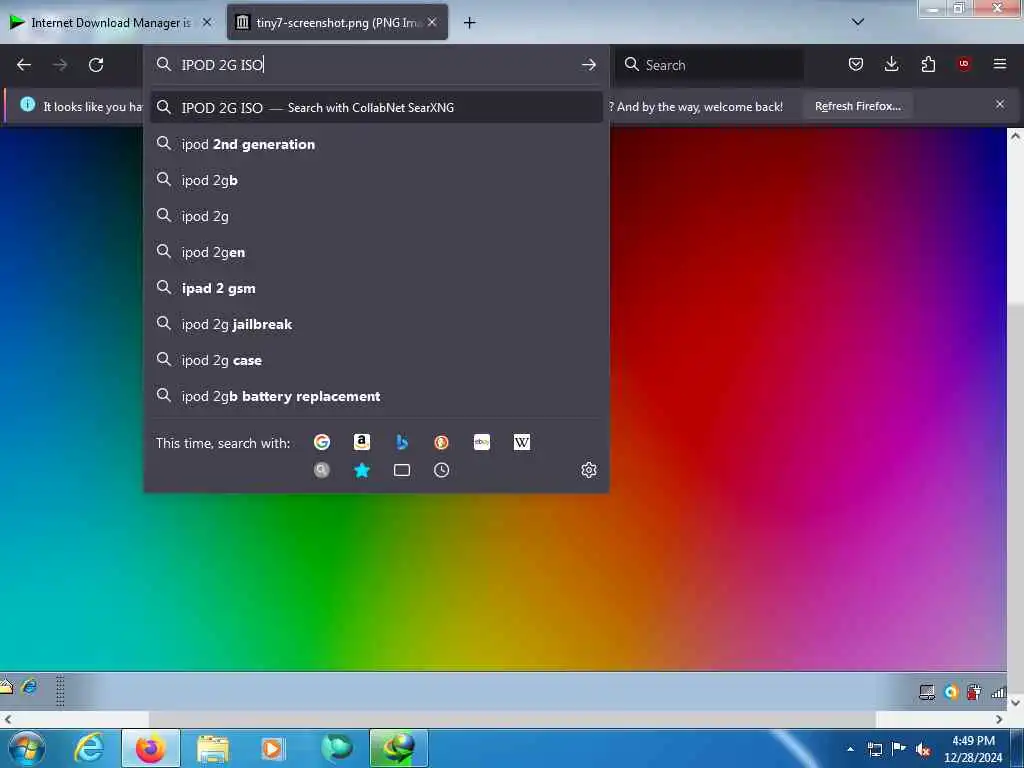Search this time with eBay

tap(482, 442)
